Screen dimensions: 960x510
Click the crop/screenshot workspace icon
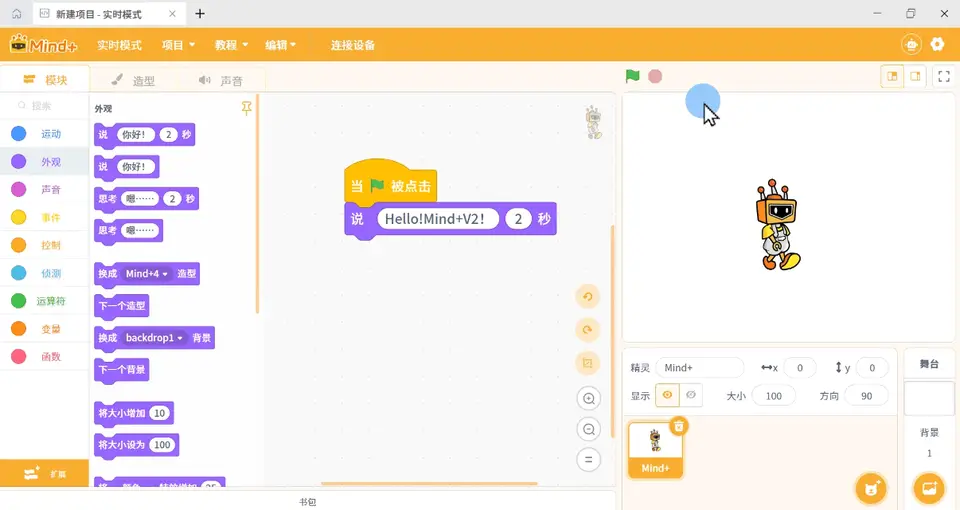(x=588, y=363)
